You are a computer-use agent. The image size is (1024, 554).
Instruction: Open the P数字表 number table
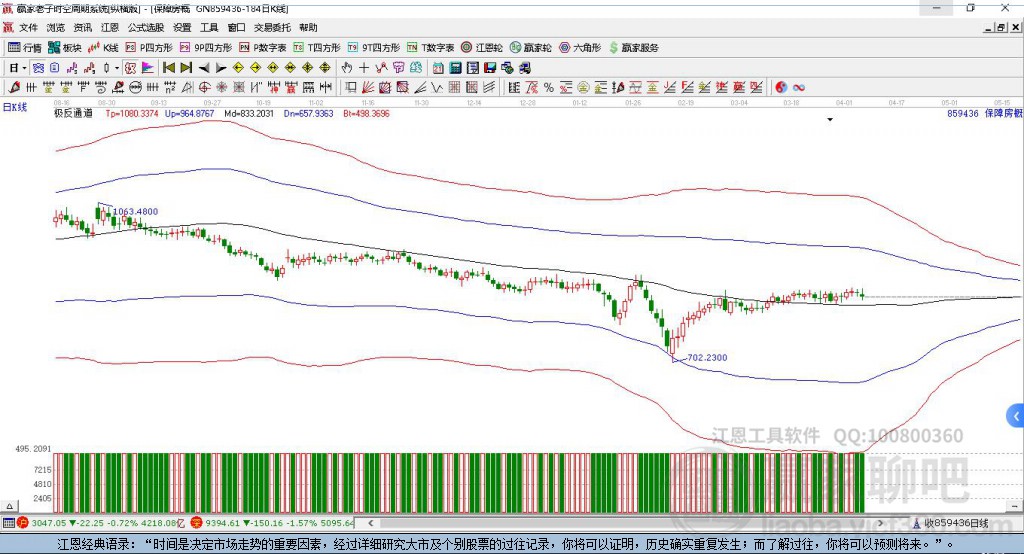(263, 48)
